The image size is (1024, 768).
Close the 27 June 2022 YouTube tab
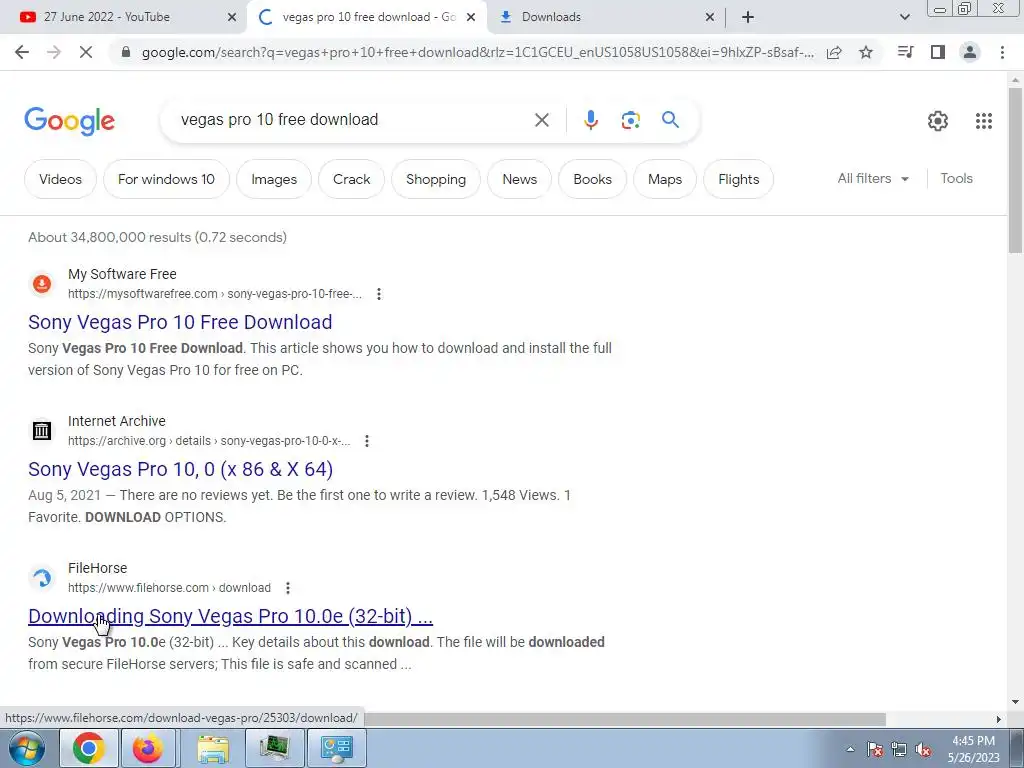[x=232, y=17]
